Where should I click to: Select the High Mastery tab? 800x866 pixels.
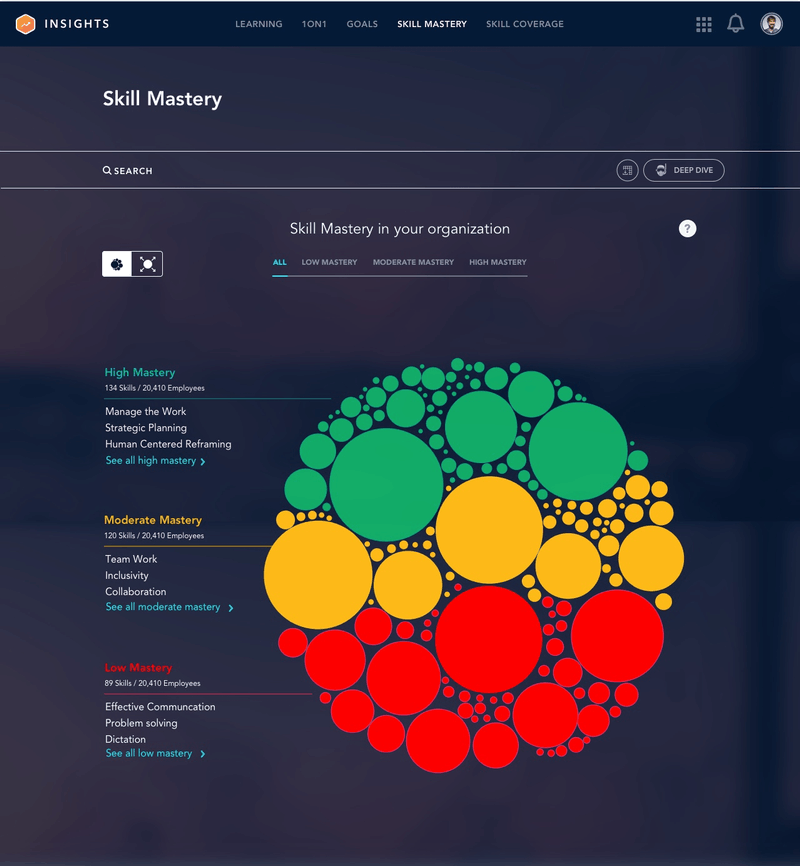pos(498,262)
